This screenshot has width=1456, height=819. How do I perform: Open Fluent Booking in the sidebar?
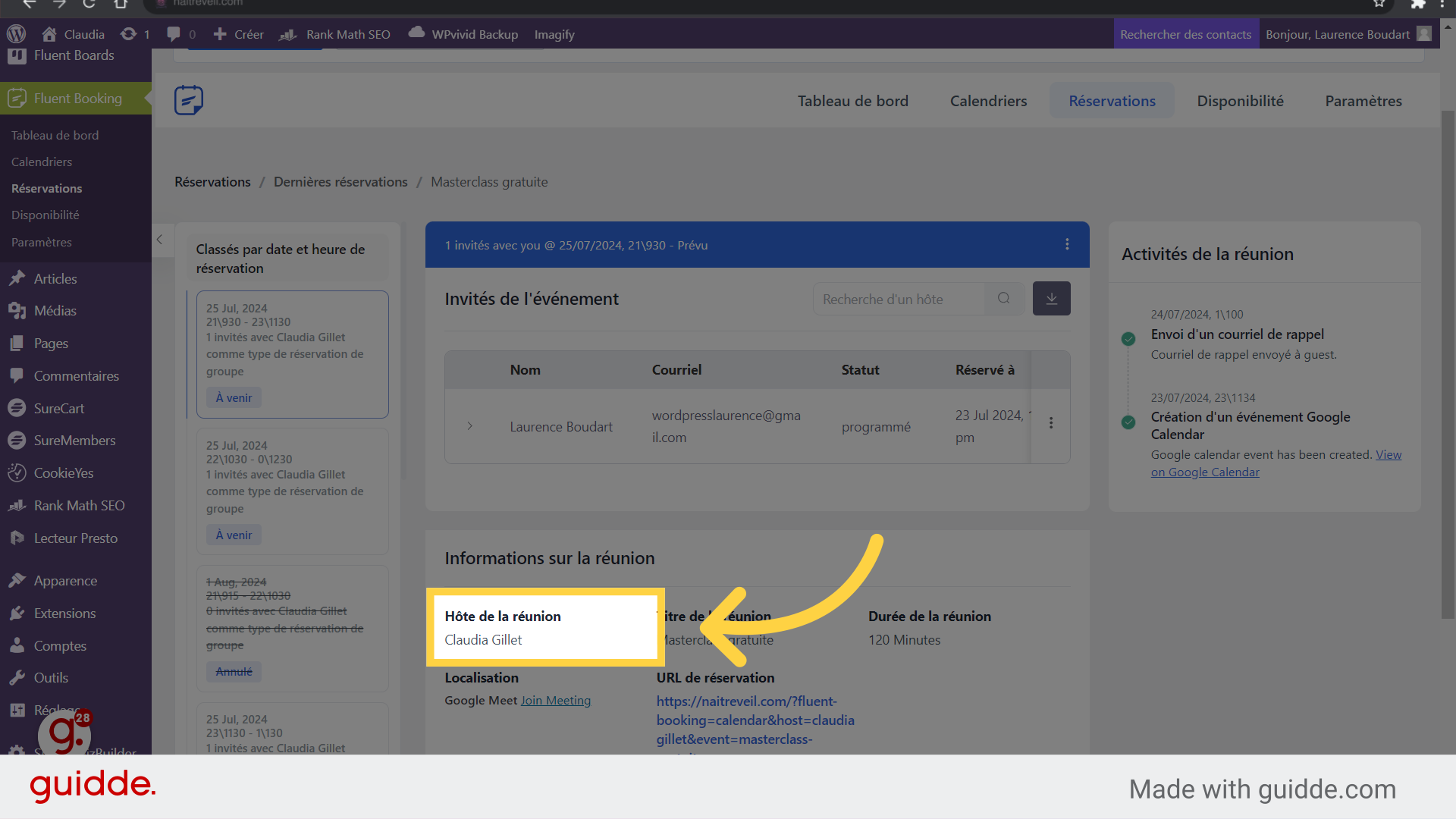point(76,99)
